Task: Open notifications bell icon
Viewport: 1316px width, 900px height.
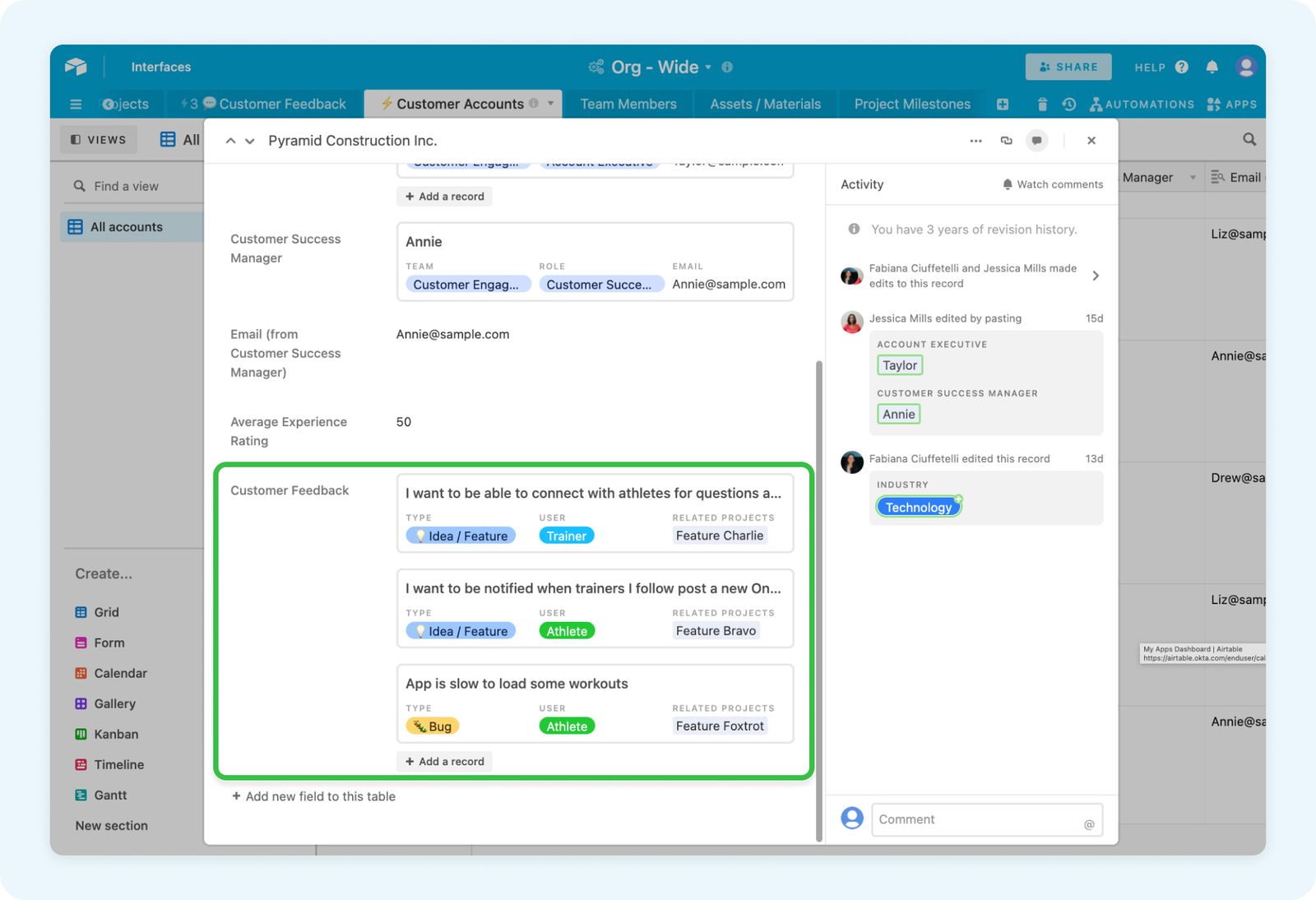Action: [1212, 67]
